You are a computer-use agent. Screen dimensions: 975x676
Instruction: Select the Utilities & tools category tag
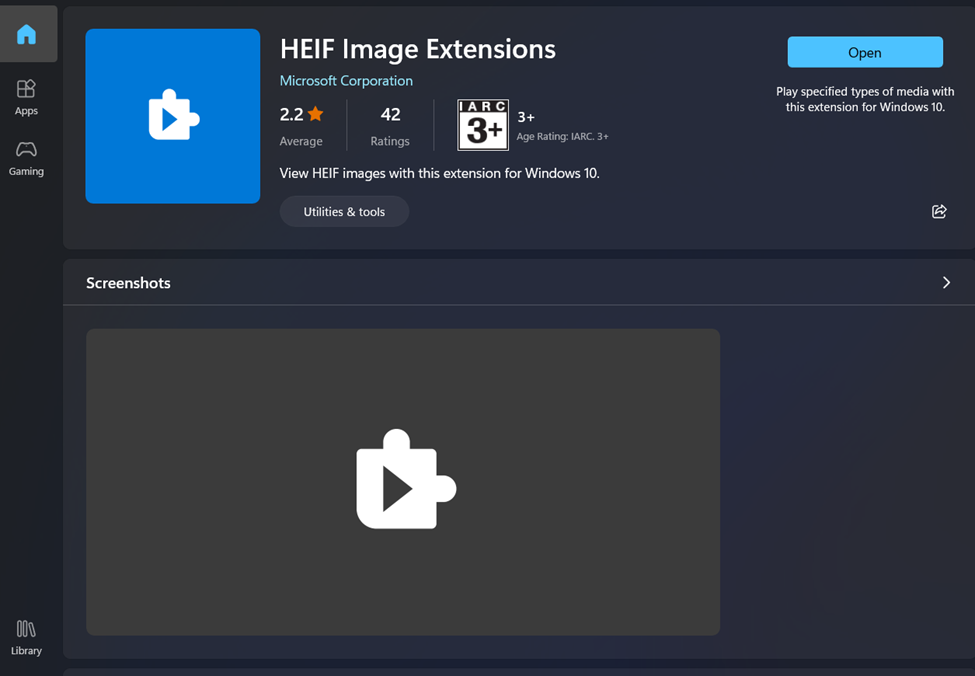coord(344,211)
